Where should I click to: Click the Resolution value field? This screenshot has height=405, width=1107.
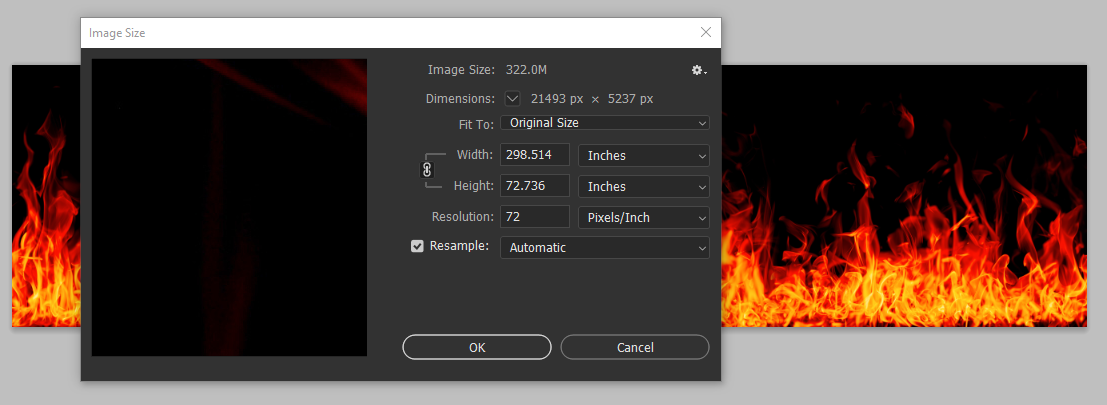tap(534, 217)
